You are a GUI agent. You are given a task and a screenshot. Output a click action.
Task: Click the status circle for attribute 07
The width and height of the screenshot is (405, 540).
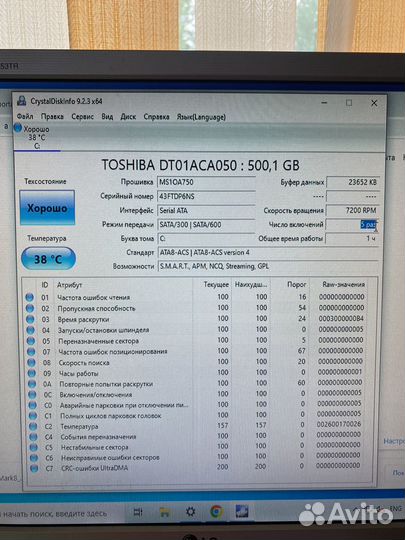click(31, 352)
